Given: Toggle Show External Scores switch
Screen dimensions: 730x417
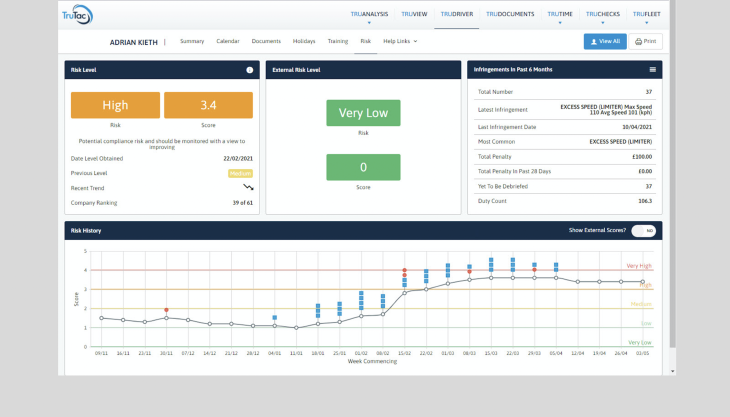Looking at the screenshot, I should [643, 230].
